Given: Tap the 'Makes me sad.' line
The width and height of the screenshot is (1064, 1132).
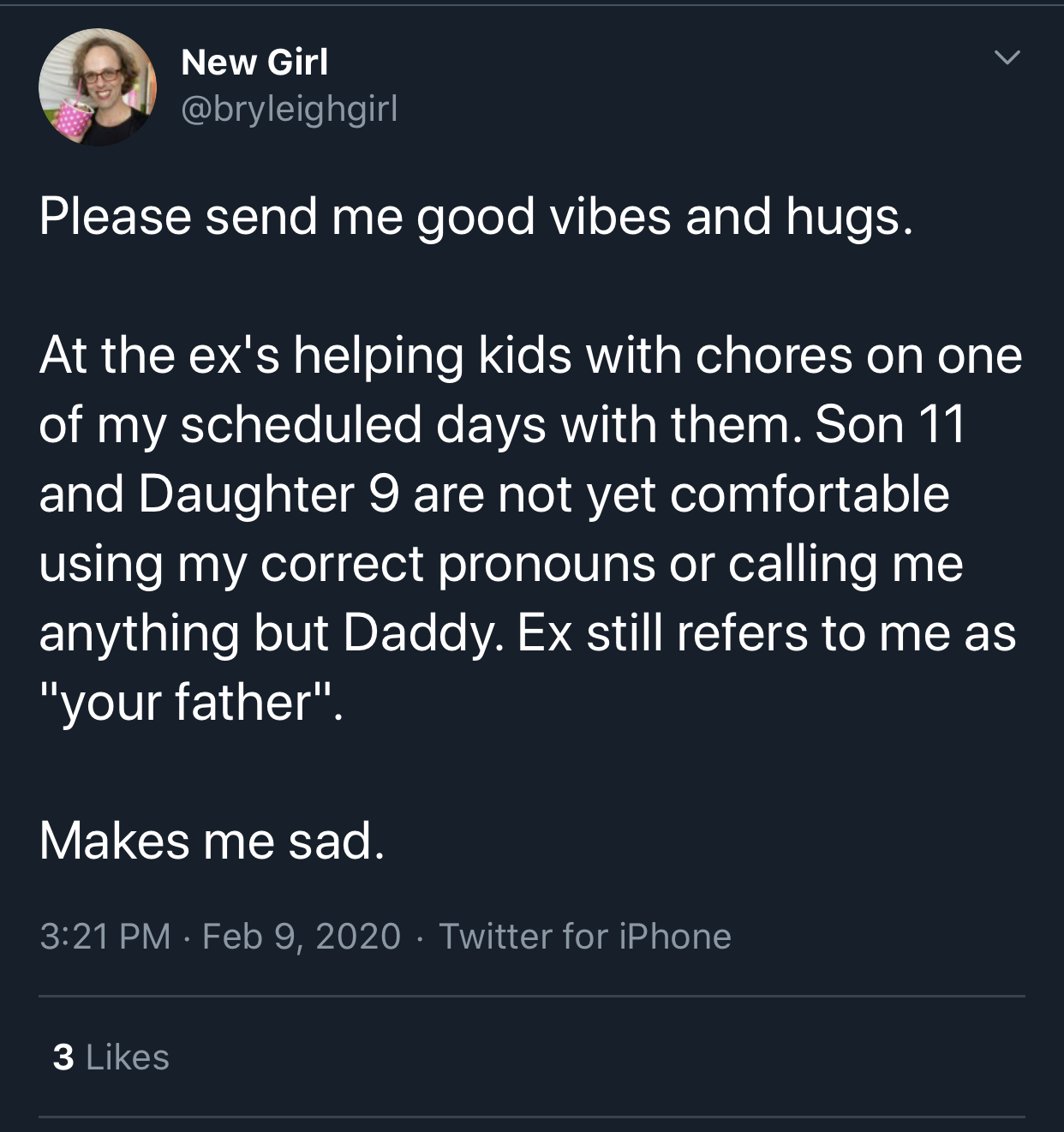Looking at the screenshot, I should [x=212, y=841].
